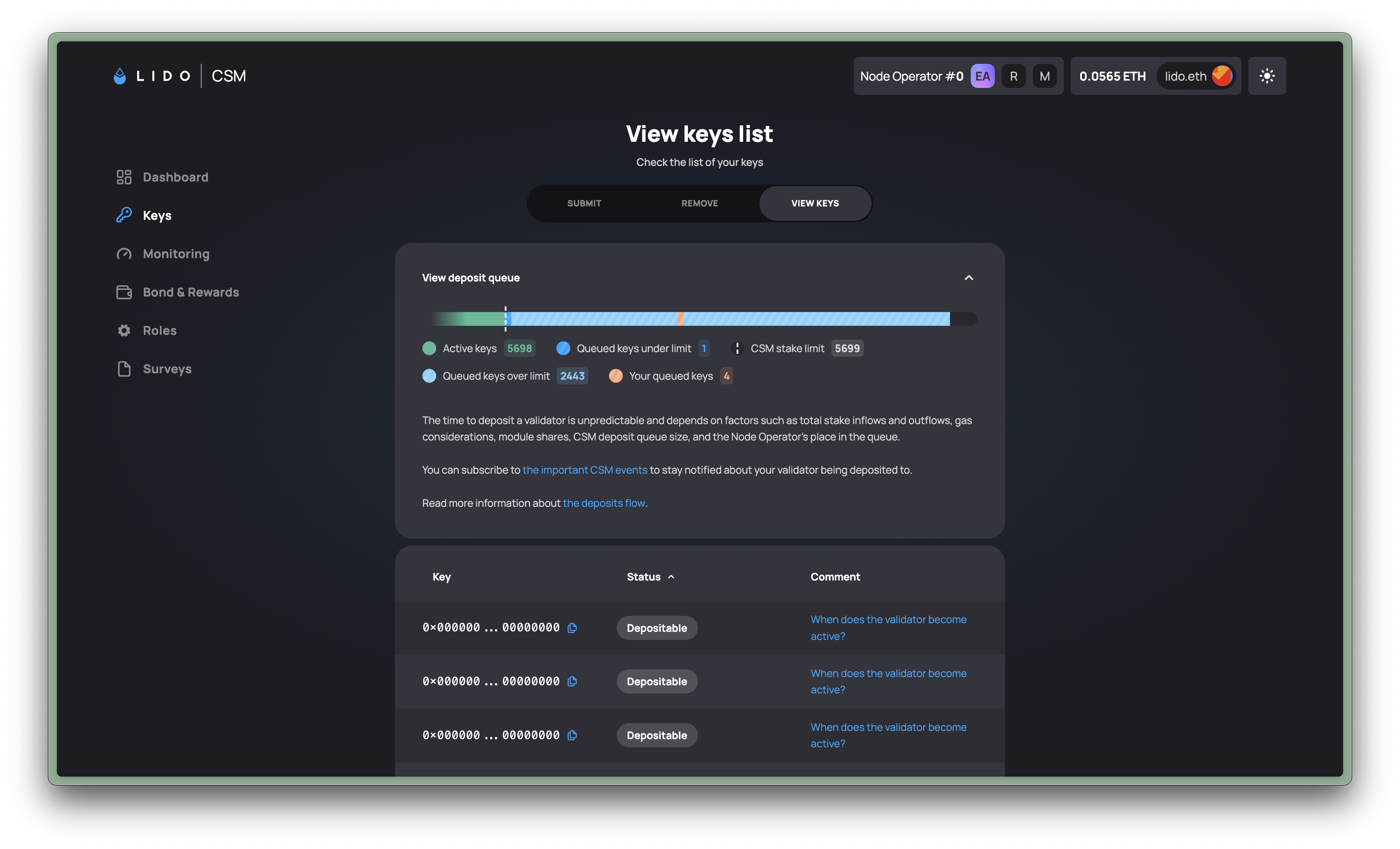Click the CSM stake limit dashed marker
Image resolution: width=1400 pixels, height=849 pixels.
(x=505, y=319)
